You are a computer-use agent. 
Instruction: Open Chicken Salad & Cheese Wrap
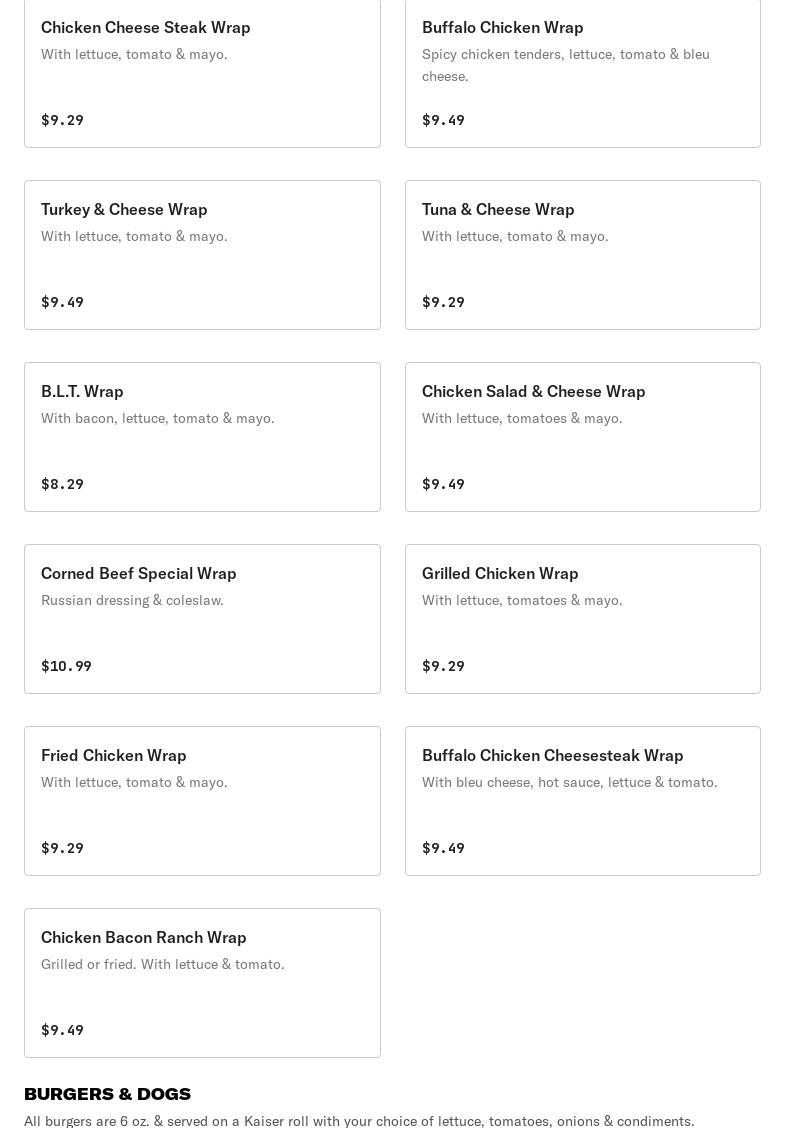[583, 437]
